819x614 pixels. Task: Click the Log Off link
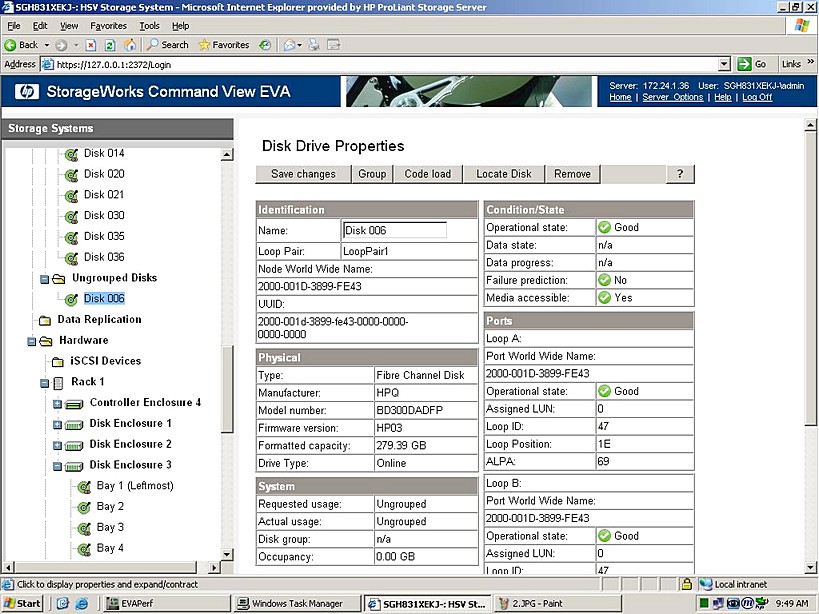point(757,97)
